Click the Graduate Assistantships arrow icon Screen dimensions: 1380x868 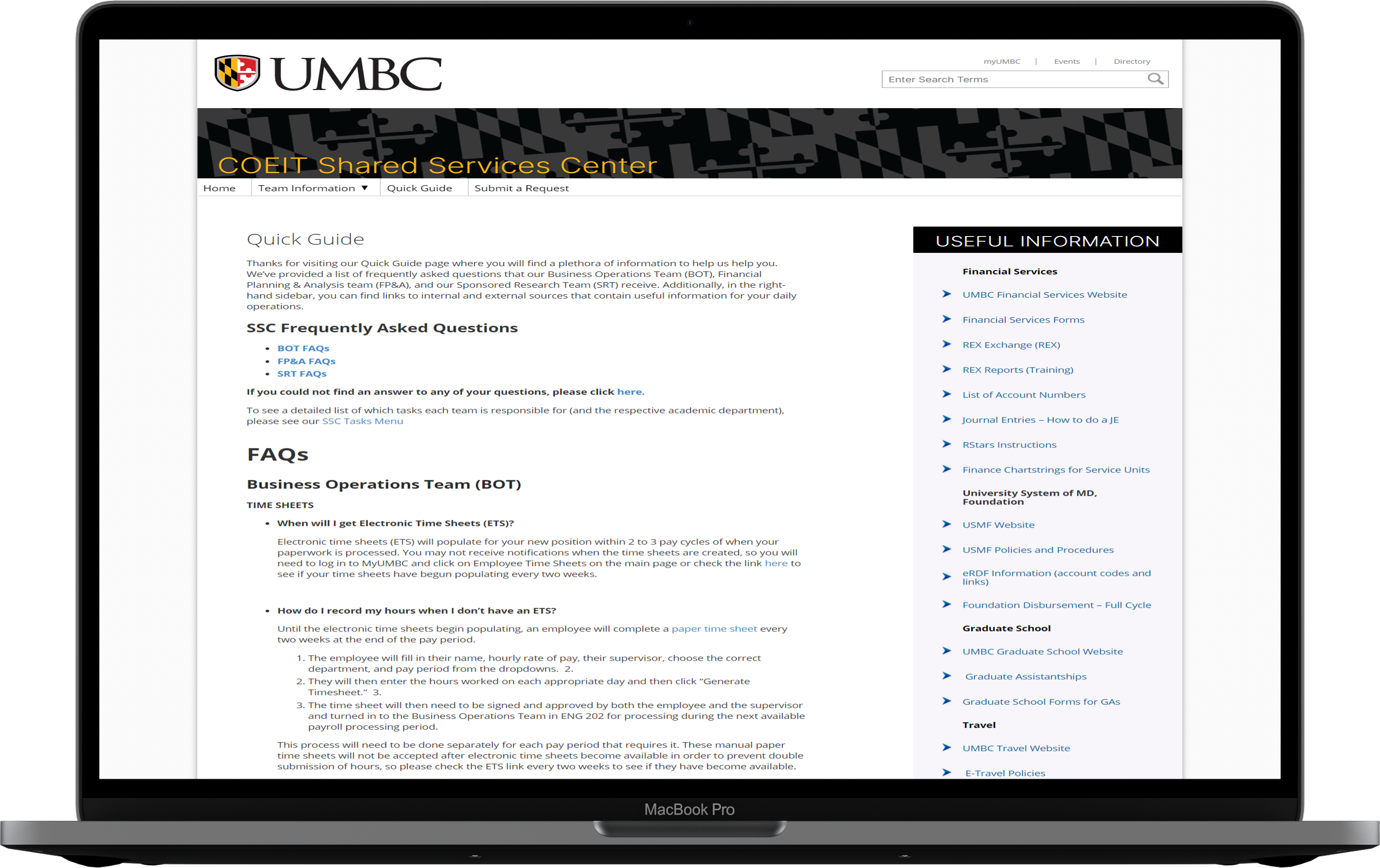coord(946,676)
